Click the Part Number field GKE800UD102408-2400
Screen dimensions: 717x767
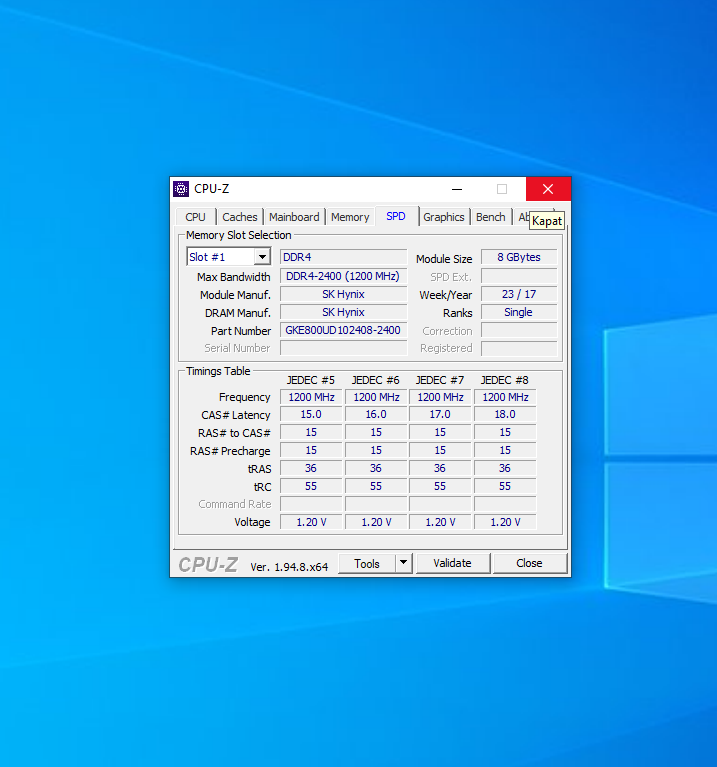click(x=343, y=330)
